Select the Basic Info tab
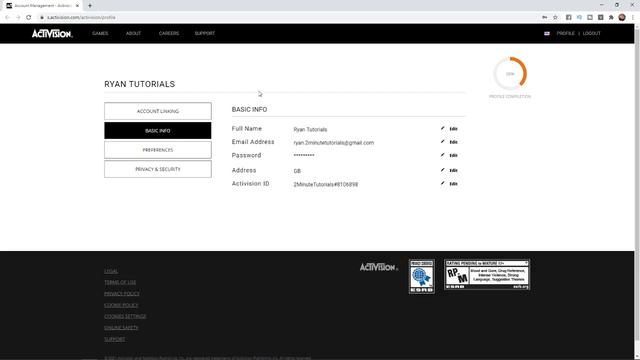The image size is (640, 360). tap(158, 131)
